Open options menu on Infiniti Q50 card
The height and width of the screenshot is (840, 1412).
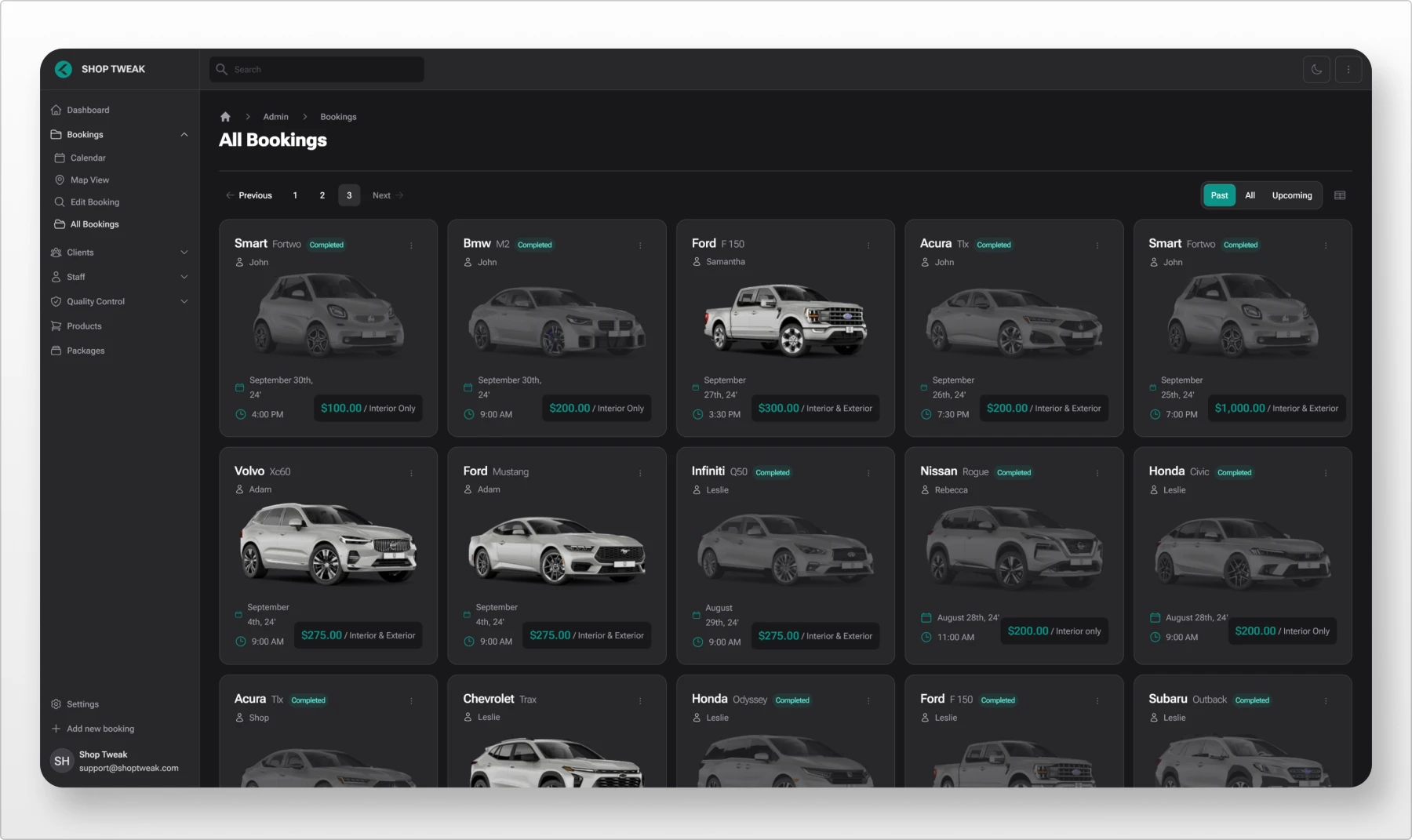(868, 473)
